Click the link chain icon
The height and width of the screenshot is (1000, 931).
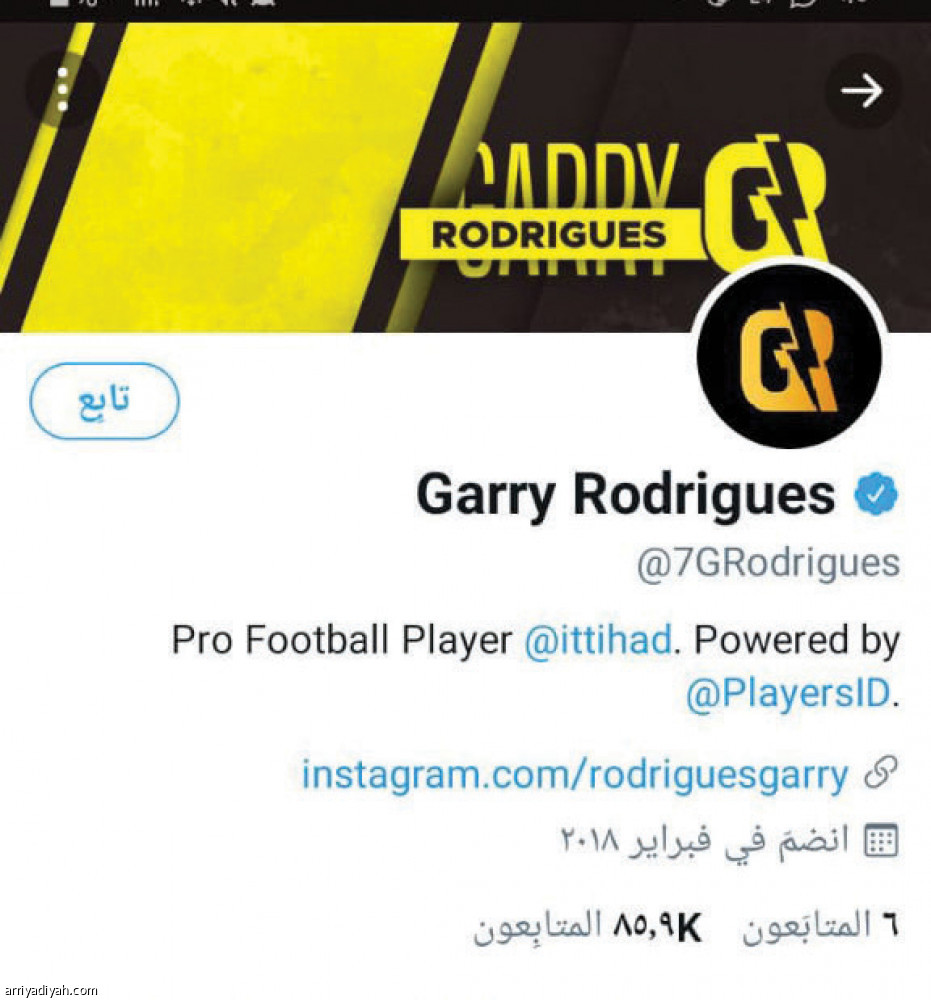[x=881, y=772]
